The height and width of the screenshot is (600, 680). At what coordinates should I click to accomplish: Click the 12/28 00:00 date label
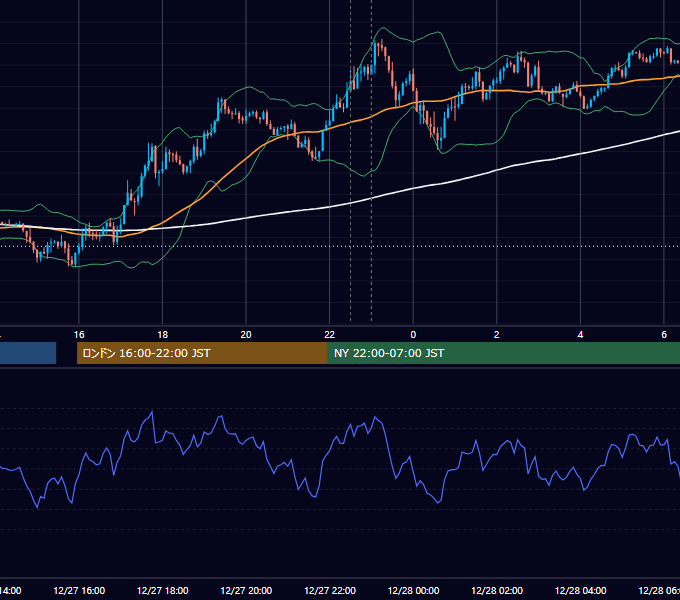[x=413, y=590]
